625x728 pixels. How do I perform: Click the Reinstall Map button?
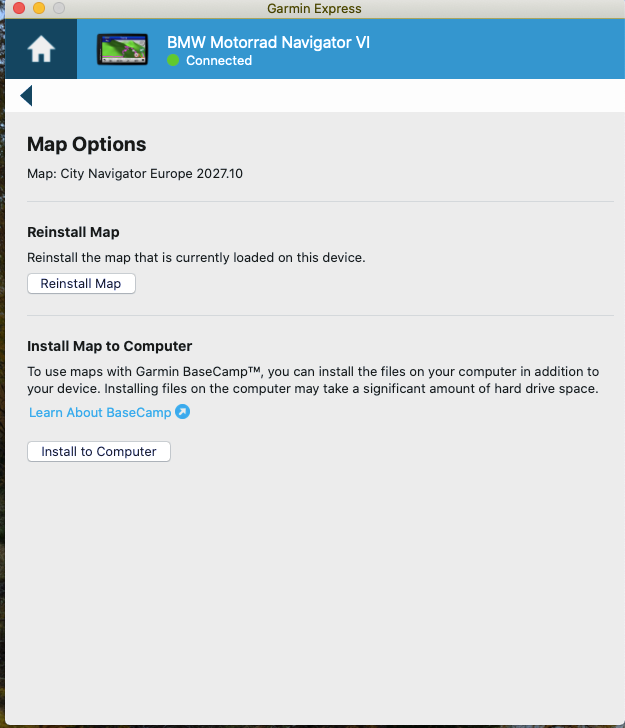tap(81, 283)
